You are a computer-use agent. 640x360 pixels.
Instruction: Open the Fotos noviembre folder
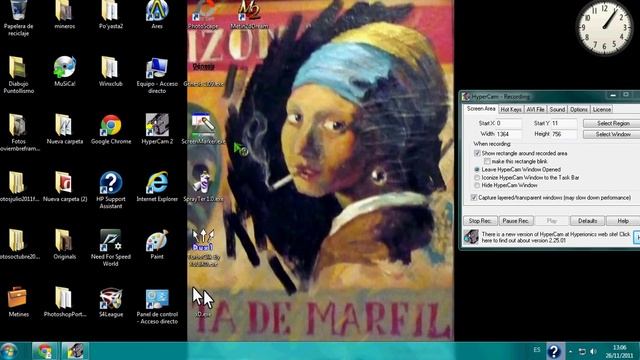(18, 133)
